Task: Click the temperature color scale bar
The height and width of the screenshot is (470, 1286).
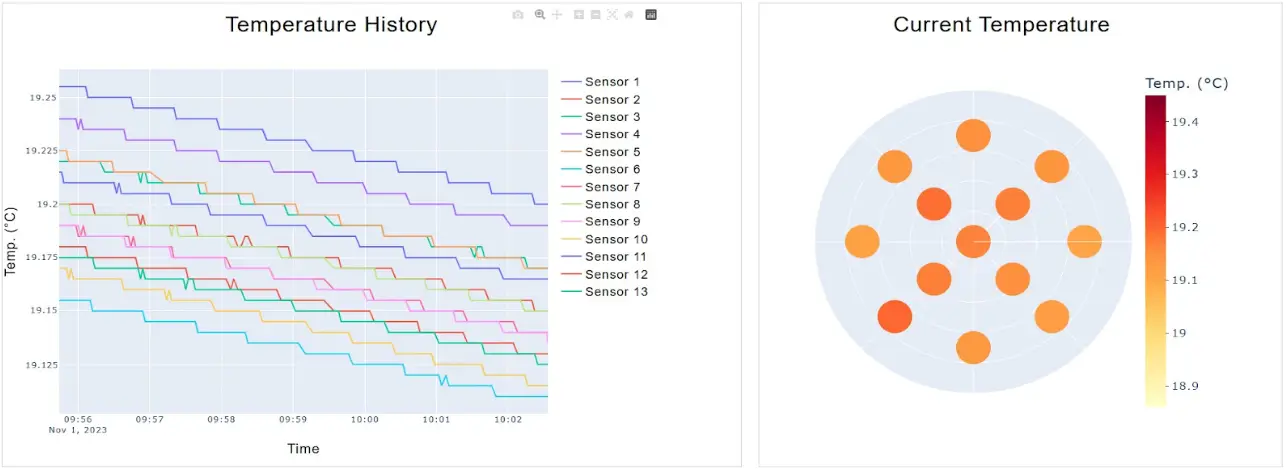Action: [x=1155, y=250]
